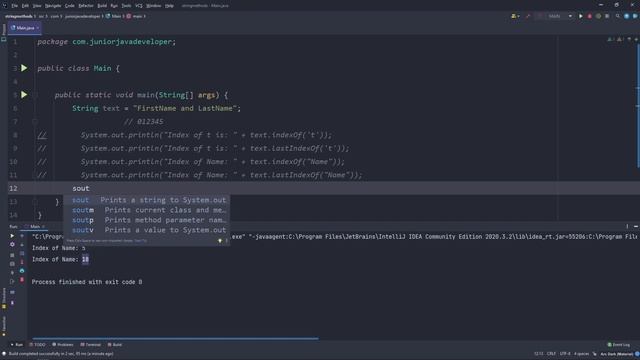Screen dimensions: 640x360
Task: Open the Help menu
Action: (169, 6)
